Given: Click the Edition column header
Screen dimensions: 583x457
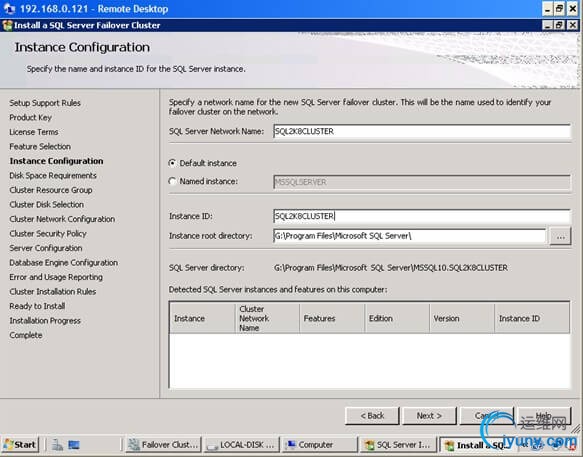Looking at the screenshot, I should click(x=397, y=318).
